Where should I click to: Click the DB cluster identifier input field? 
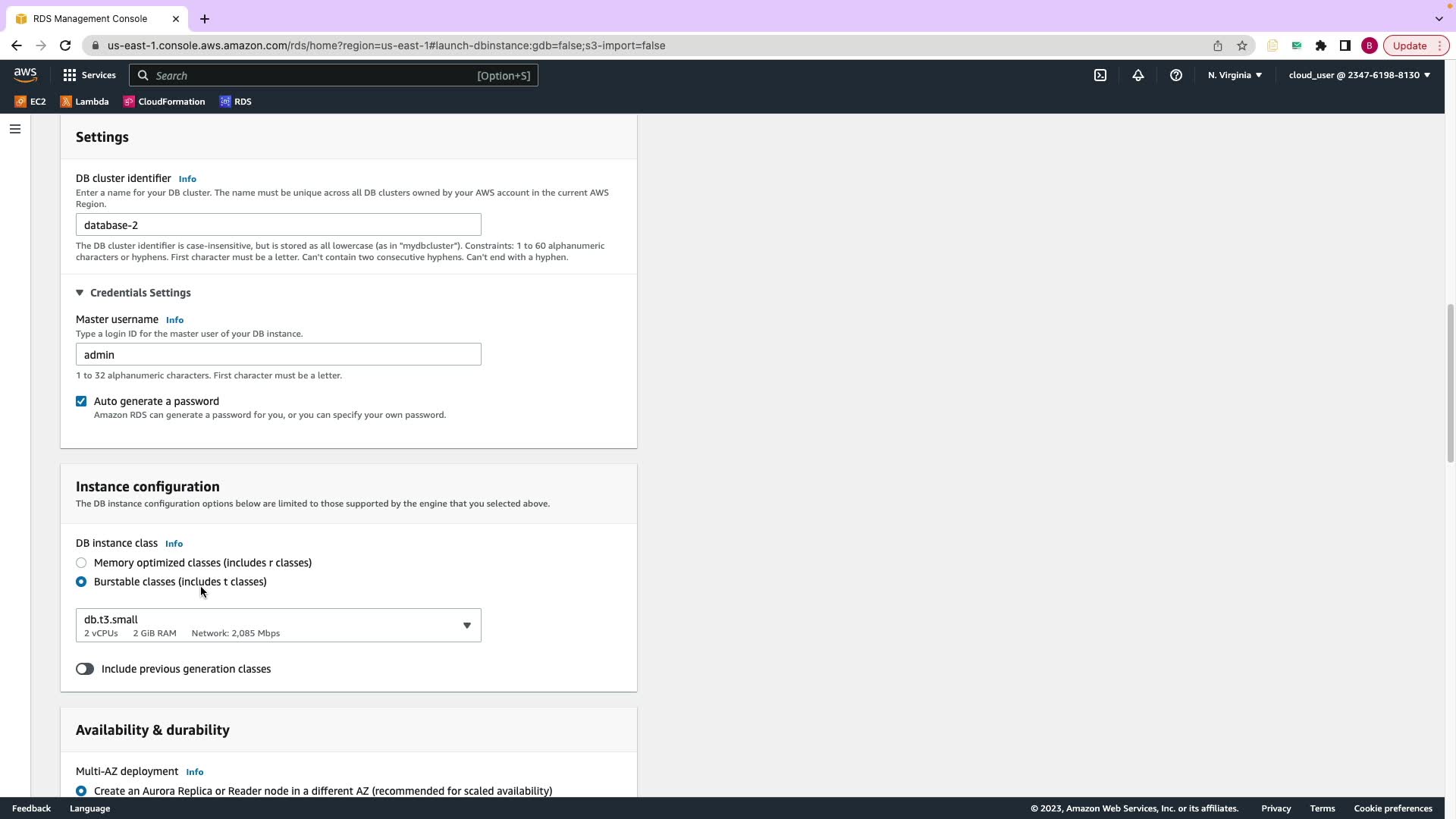[x=278, y=225]
